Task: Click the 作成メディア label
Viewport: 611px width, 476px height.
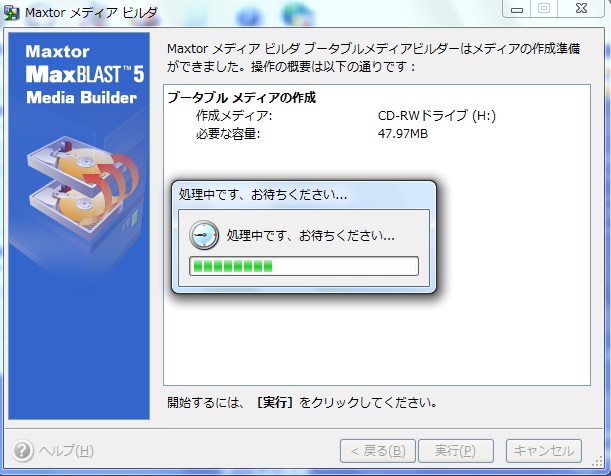Action: tap(234, 116)
